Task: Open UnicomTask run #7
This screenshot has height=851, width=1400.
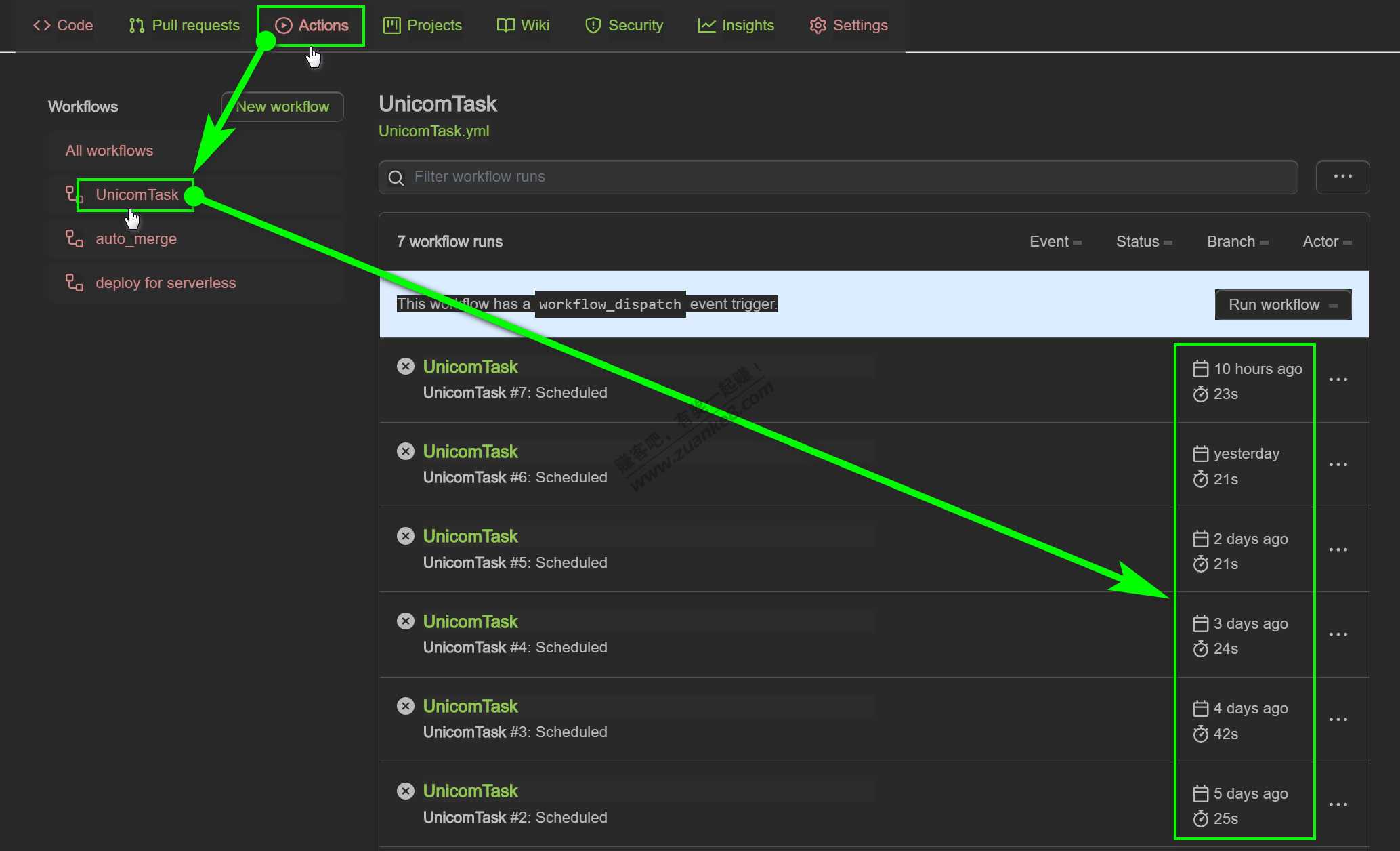Action: click(x=470, y=367)
